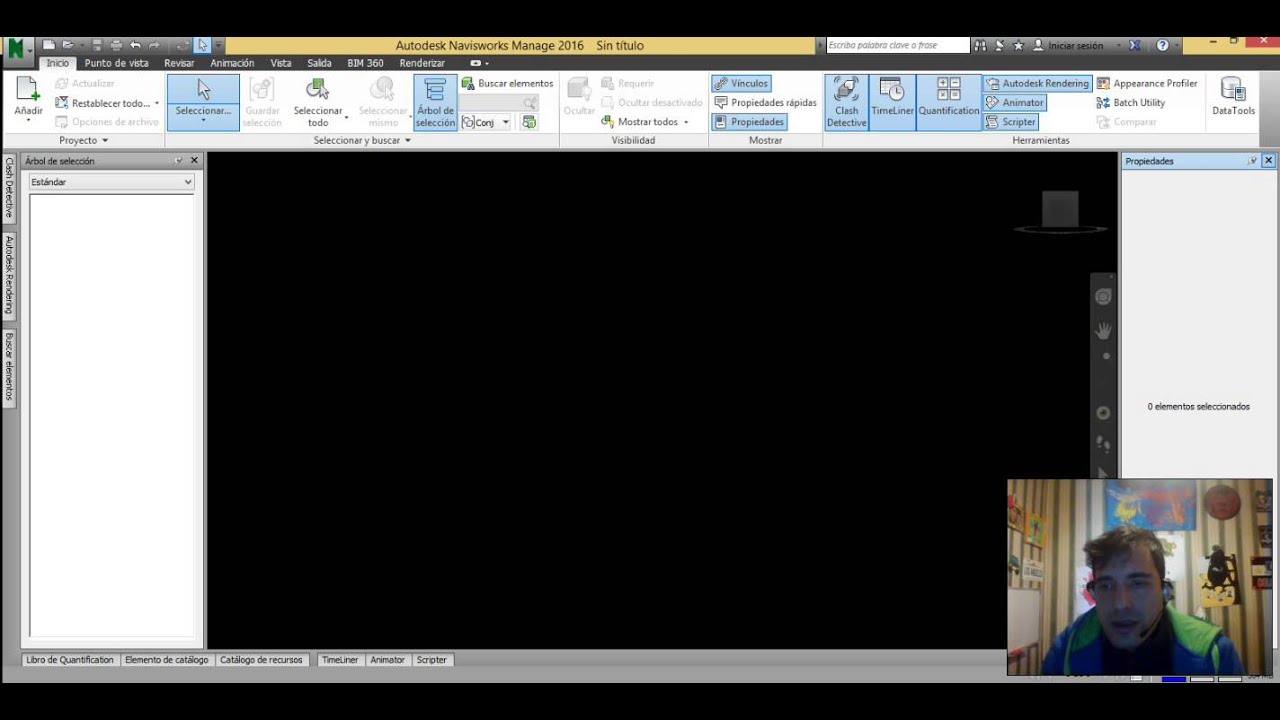The width and height of the screenshot is (1280, 720).
Task: Open Buscar elementos binoculars tool
Action: click(x=507, y=83)
